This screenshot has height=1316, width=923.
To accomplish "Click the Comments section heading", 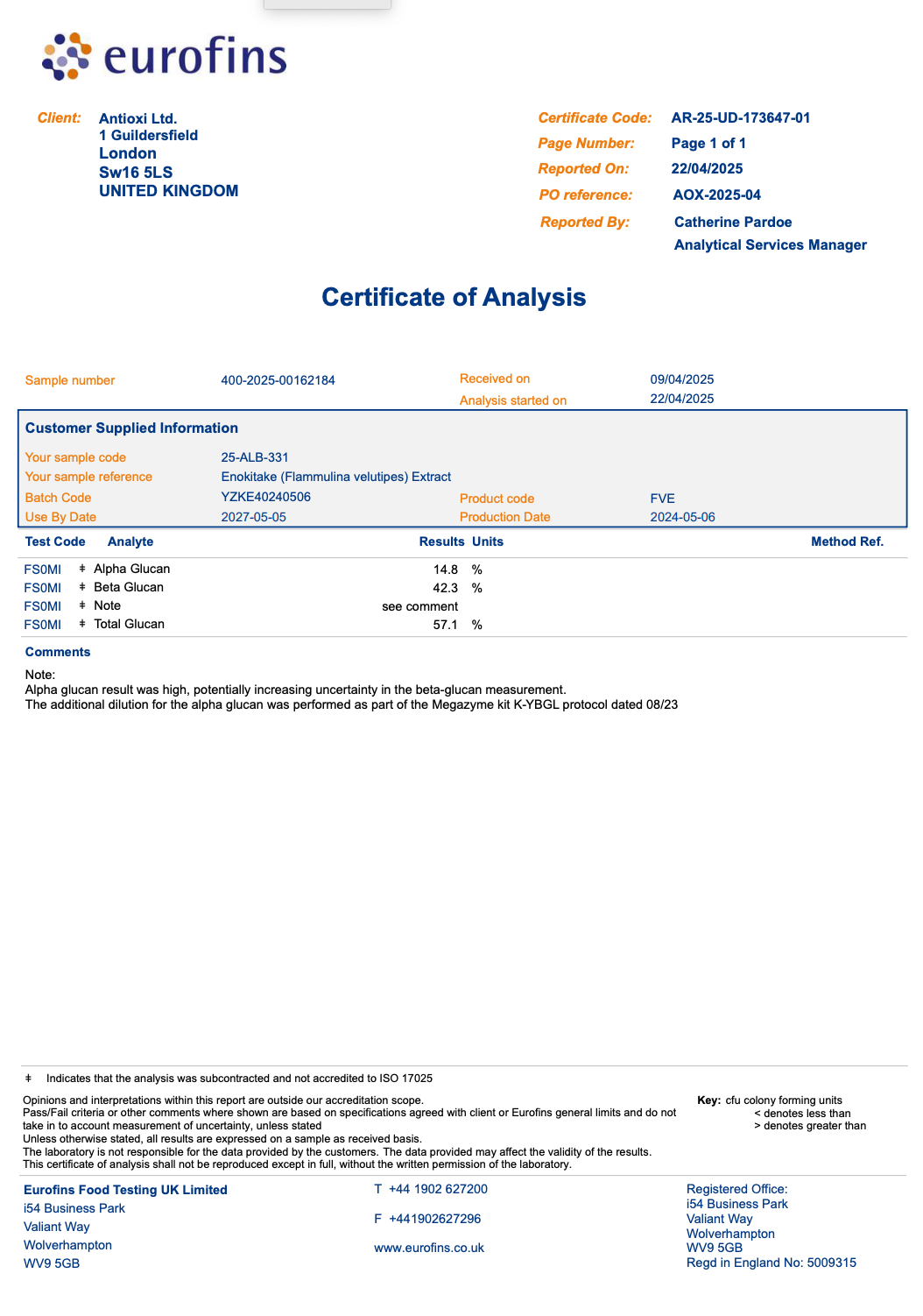I will click(58, 652).
